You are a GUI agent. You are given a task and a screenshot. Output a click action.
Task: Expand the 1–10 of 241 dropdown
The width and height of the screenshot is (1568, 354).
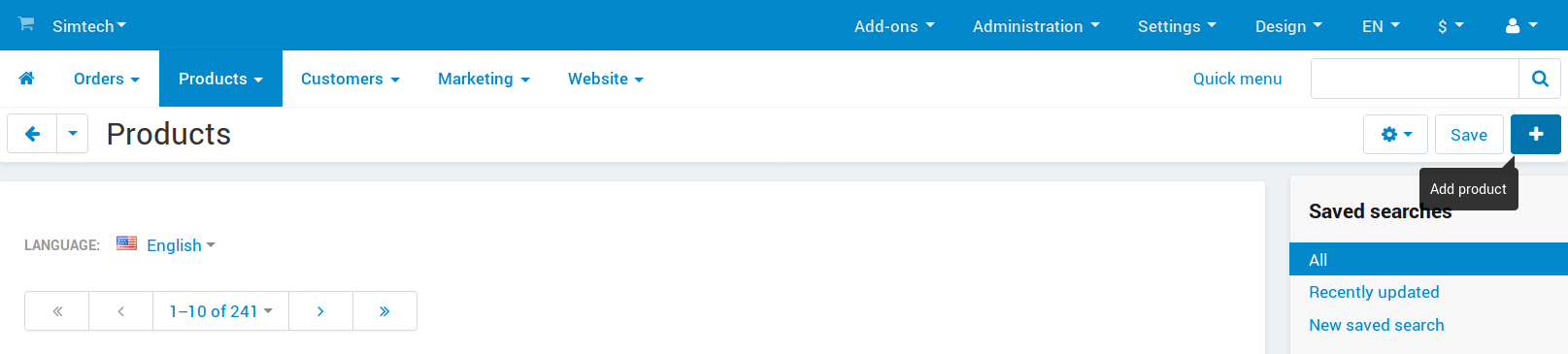pyautogui.click(x=220, y=311)
